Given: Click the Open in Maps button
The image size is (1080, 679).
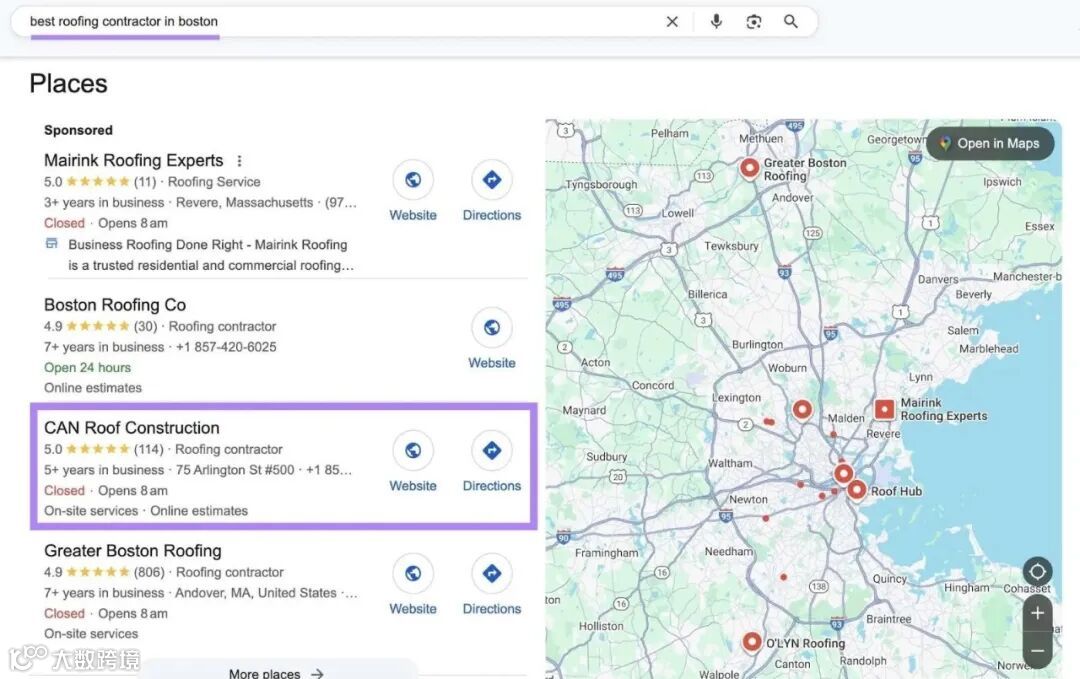Looking at the screenshot, I should pyautogui.click(x=990, y=143).
